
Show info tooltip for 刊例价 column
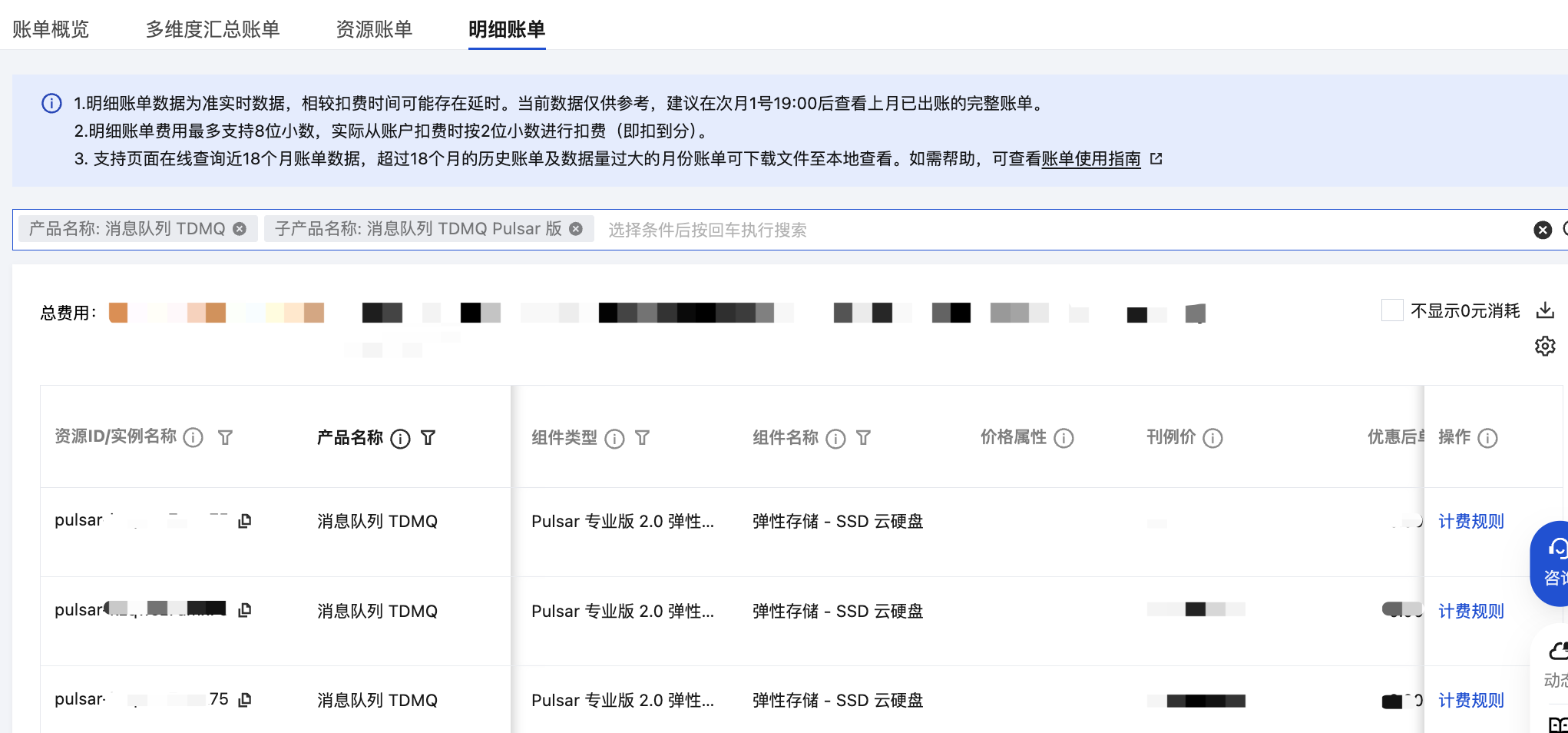1212,438
